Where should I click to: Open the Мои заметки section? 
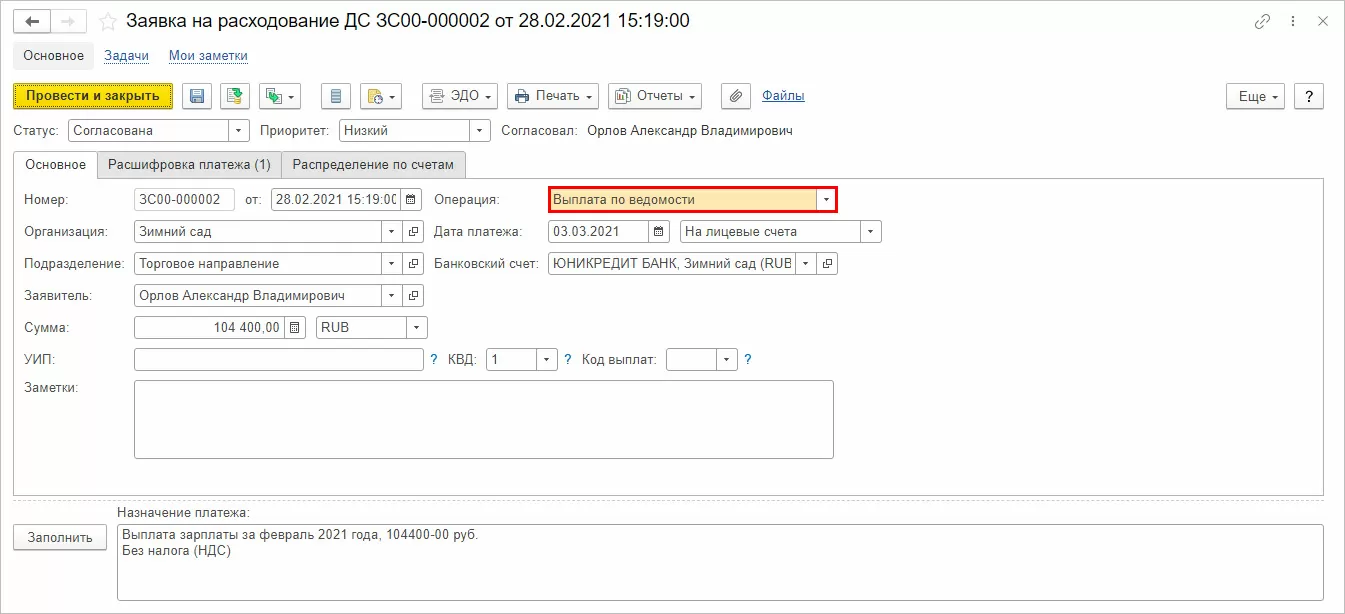208,56
